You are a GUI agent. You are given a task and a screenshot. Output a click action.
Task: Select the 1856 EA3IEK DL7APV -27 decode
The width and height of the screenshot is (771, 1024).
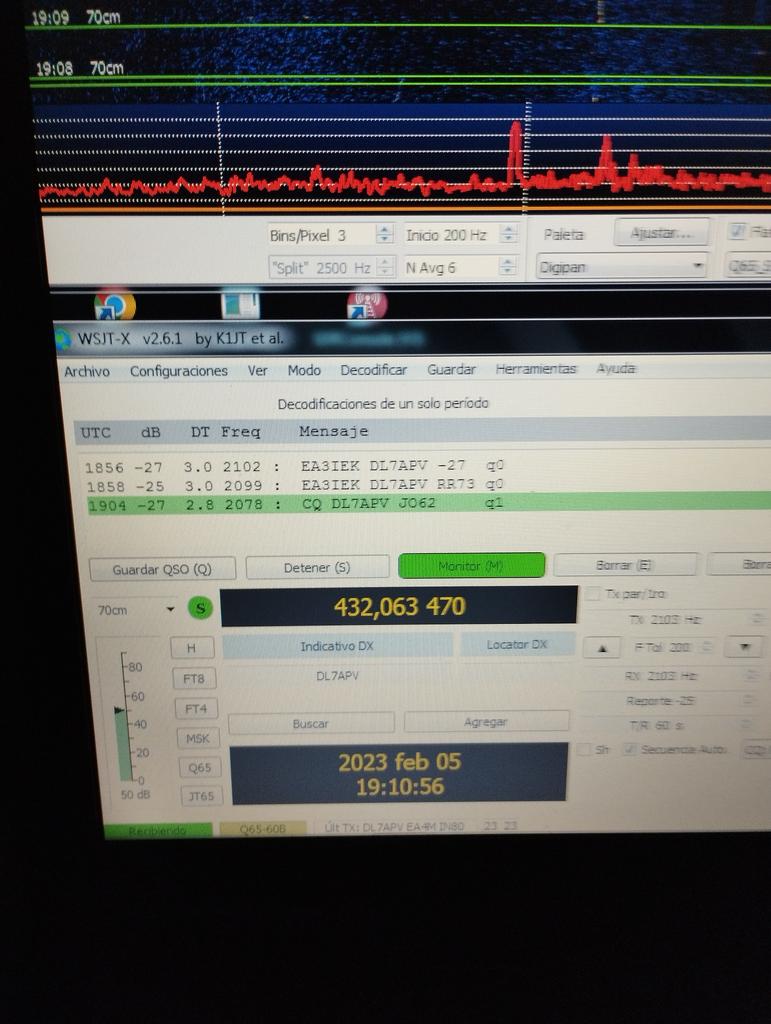(294, 466)
